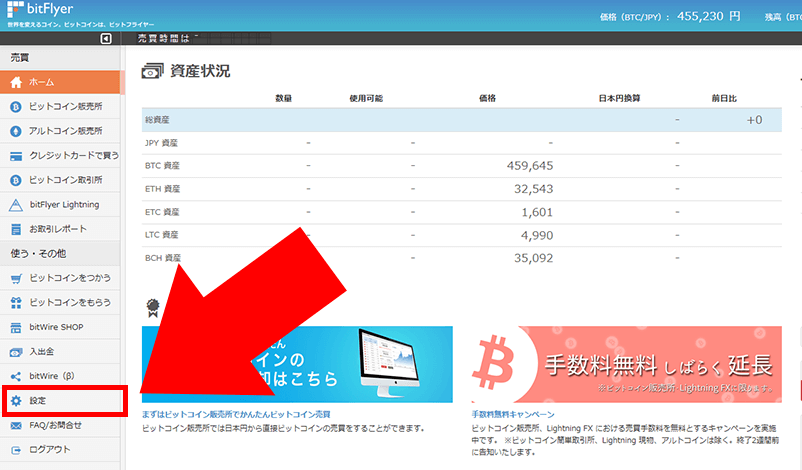Open 設定 settings gear icon
The width and height of the screenshot is (802, 470).
tap(15, 401)
